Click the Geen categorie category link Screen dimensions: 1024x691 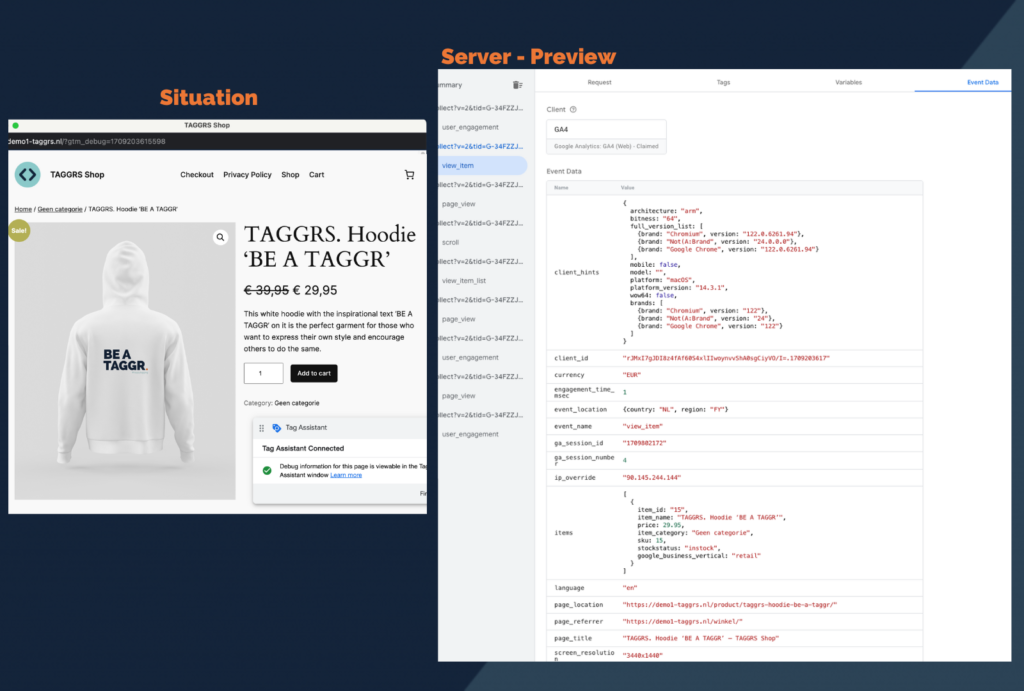click(297, 403)
